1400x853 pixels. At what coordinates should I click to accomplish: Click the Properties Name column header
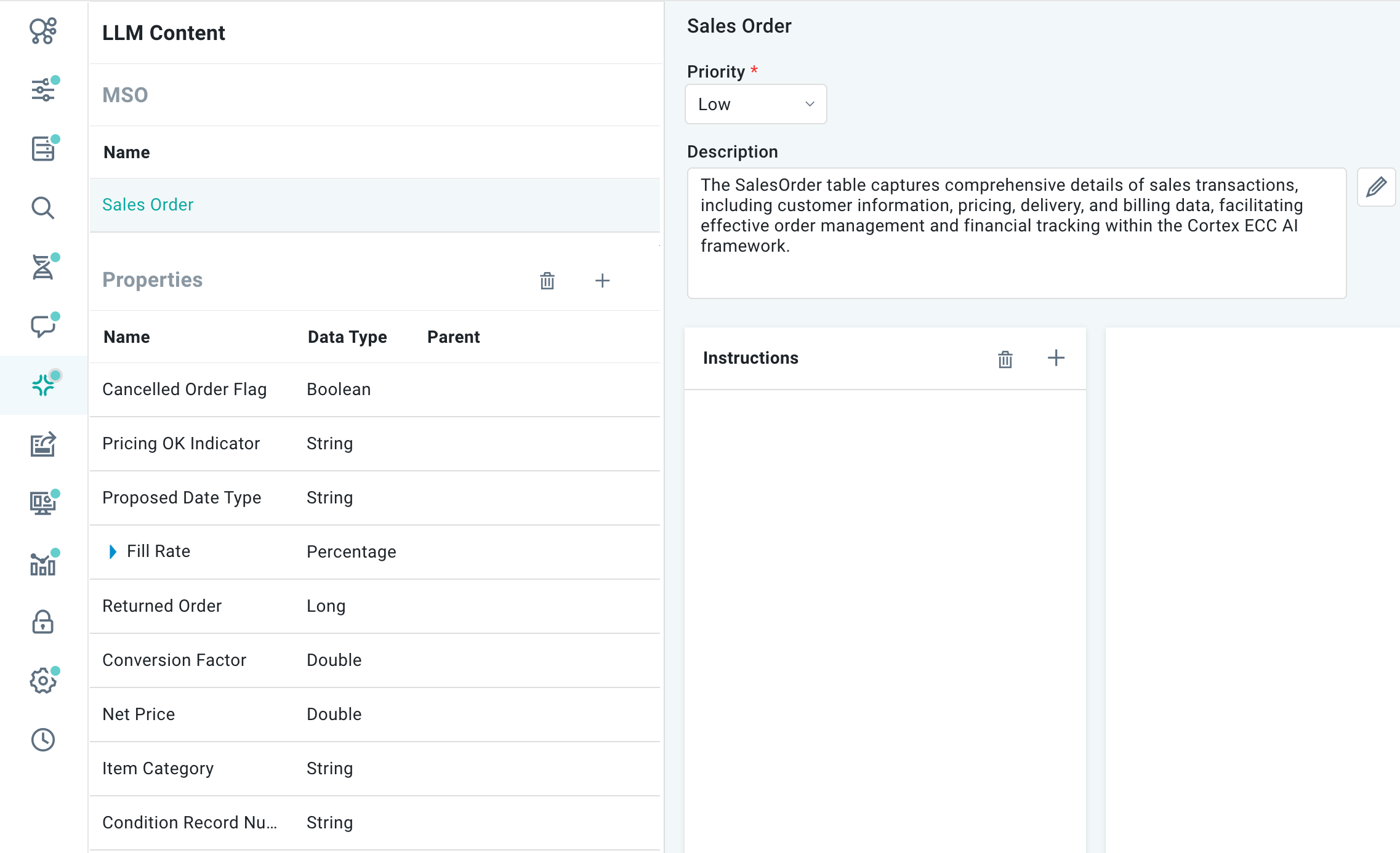click(127, 337)
